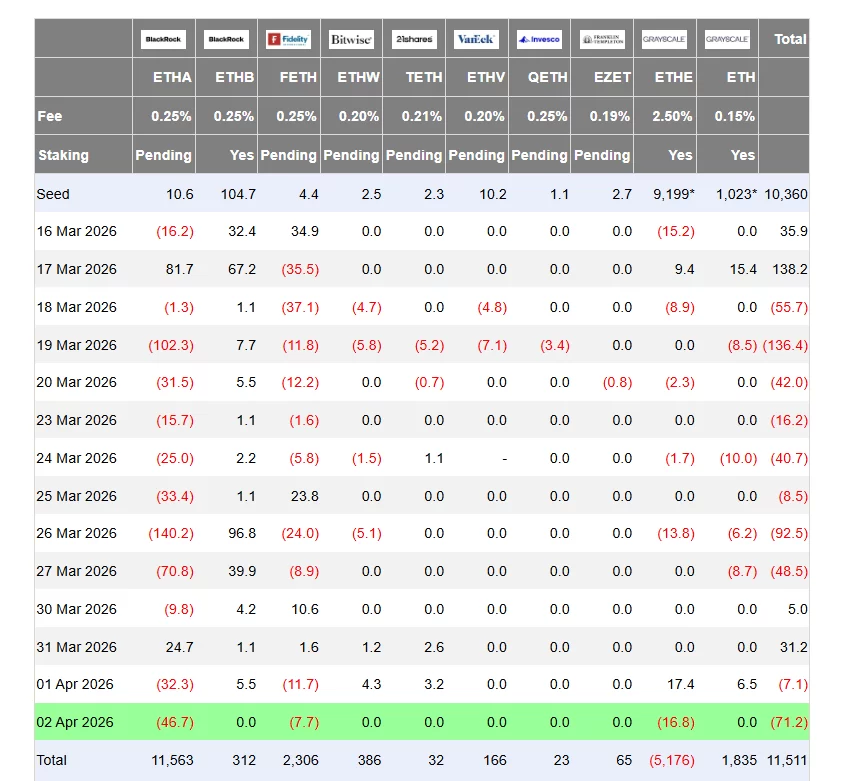Click the VanEck logo
This screenshot has width=845, height=781.
(476, 39)
